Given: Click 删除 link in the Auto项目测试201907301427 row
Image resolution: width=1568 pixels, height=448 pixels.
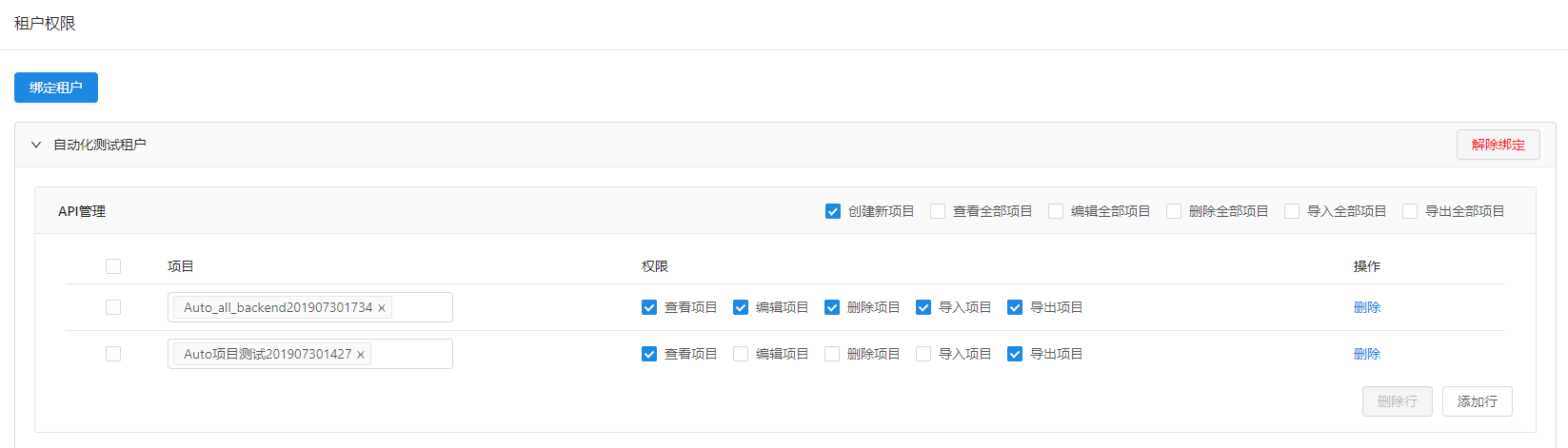Looking at the screenshot, I should pyautogui.click(x=1366, y=354).
